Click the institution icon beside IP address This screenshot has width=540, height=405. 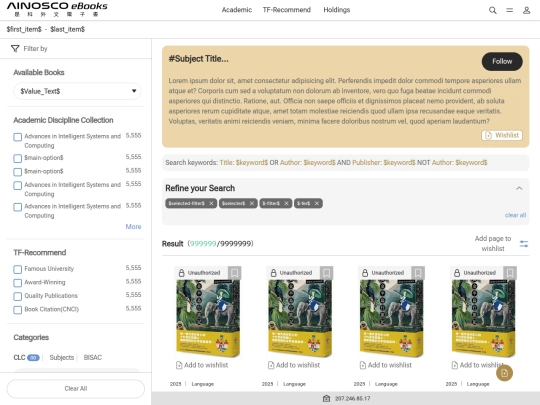326,398
